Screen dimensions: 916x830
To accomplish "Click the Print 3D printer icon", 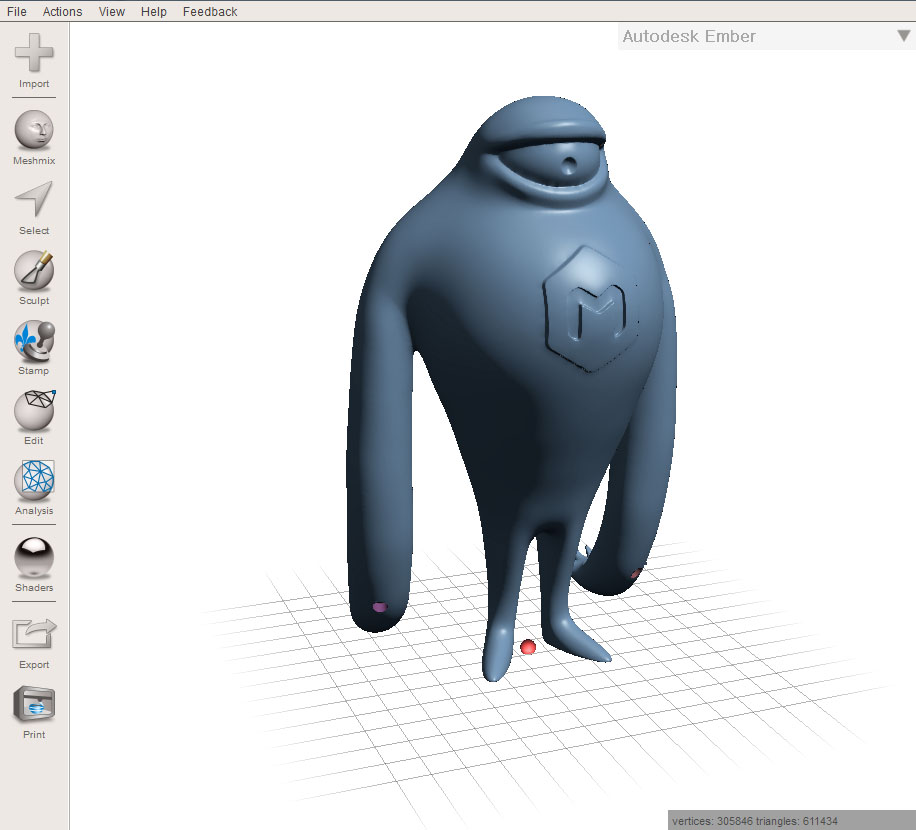I will tap(34, 704).
